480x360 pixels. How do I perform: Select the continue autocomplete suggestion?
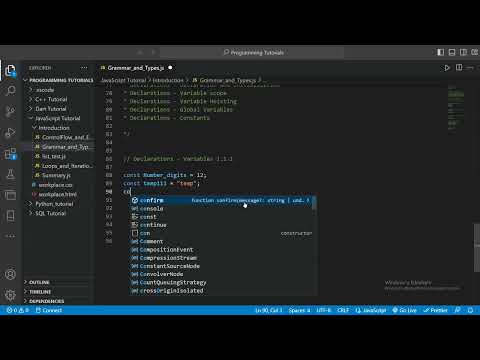coord(221,225)
